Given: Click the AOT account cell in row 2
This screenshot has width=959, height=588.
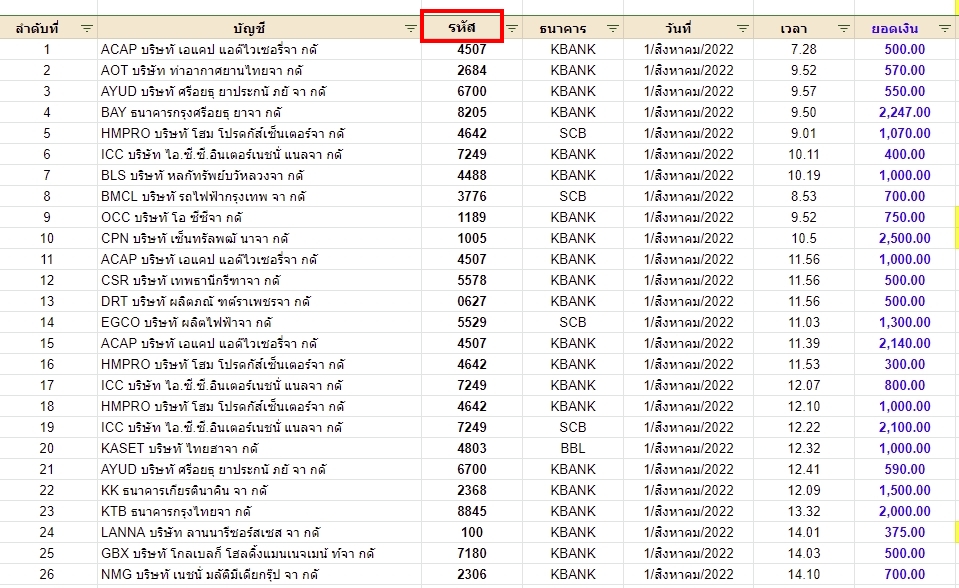Looking at the screenshot, I should [259, 70].
